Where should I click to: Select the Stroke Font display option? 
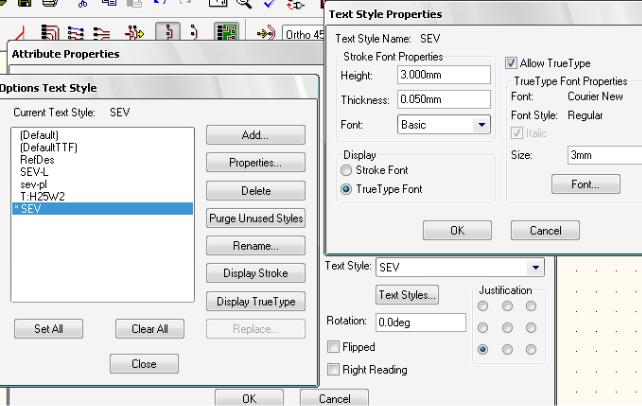(346, 170)
